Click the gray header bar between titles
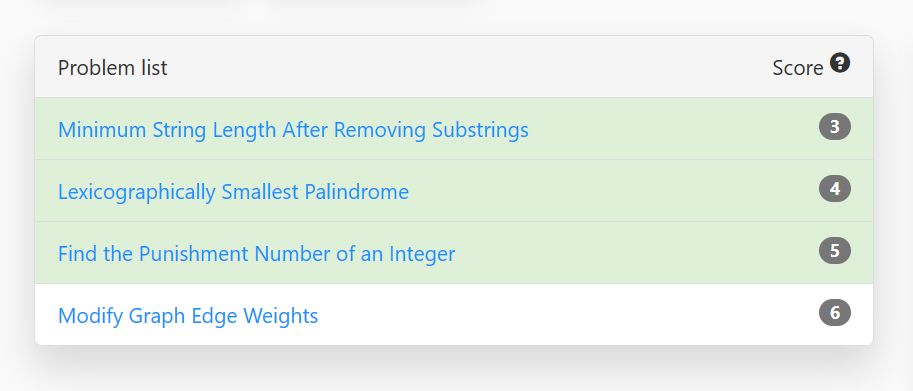Image resolution: width=913 pixels, height=391 pixels. pyautogui.click(x=466, y=67)
